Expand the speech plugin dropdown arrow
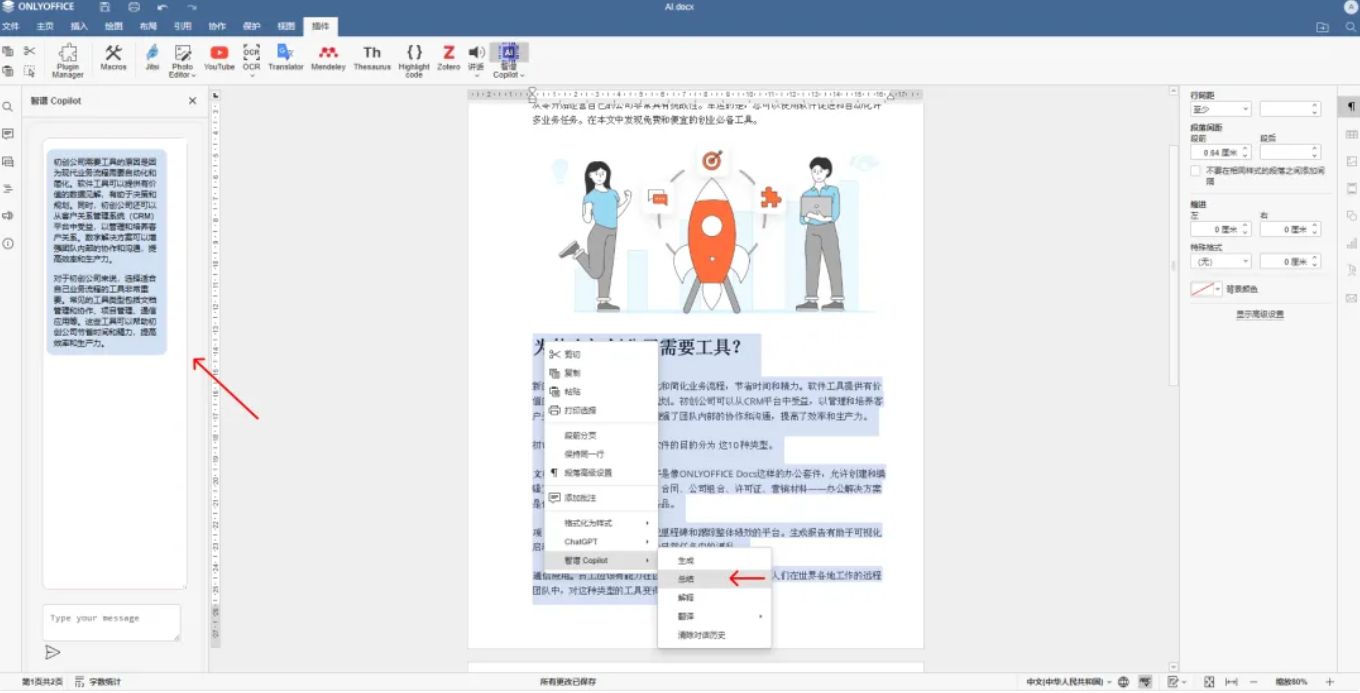 click(x=476, y=76)
